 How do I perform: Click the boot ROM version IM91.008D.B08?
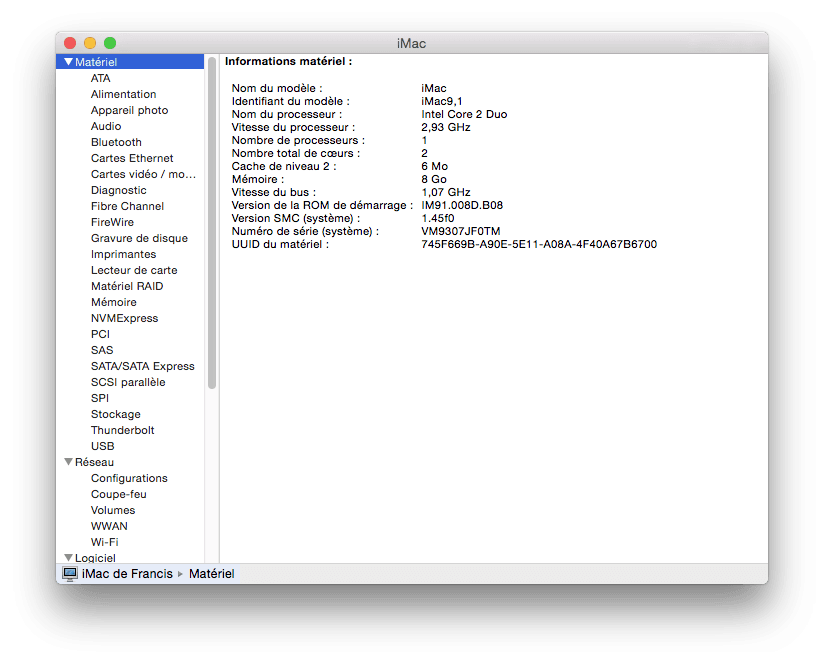point(462,205)
